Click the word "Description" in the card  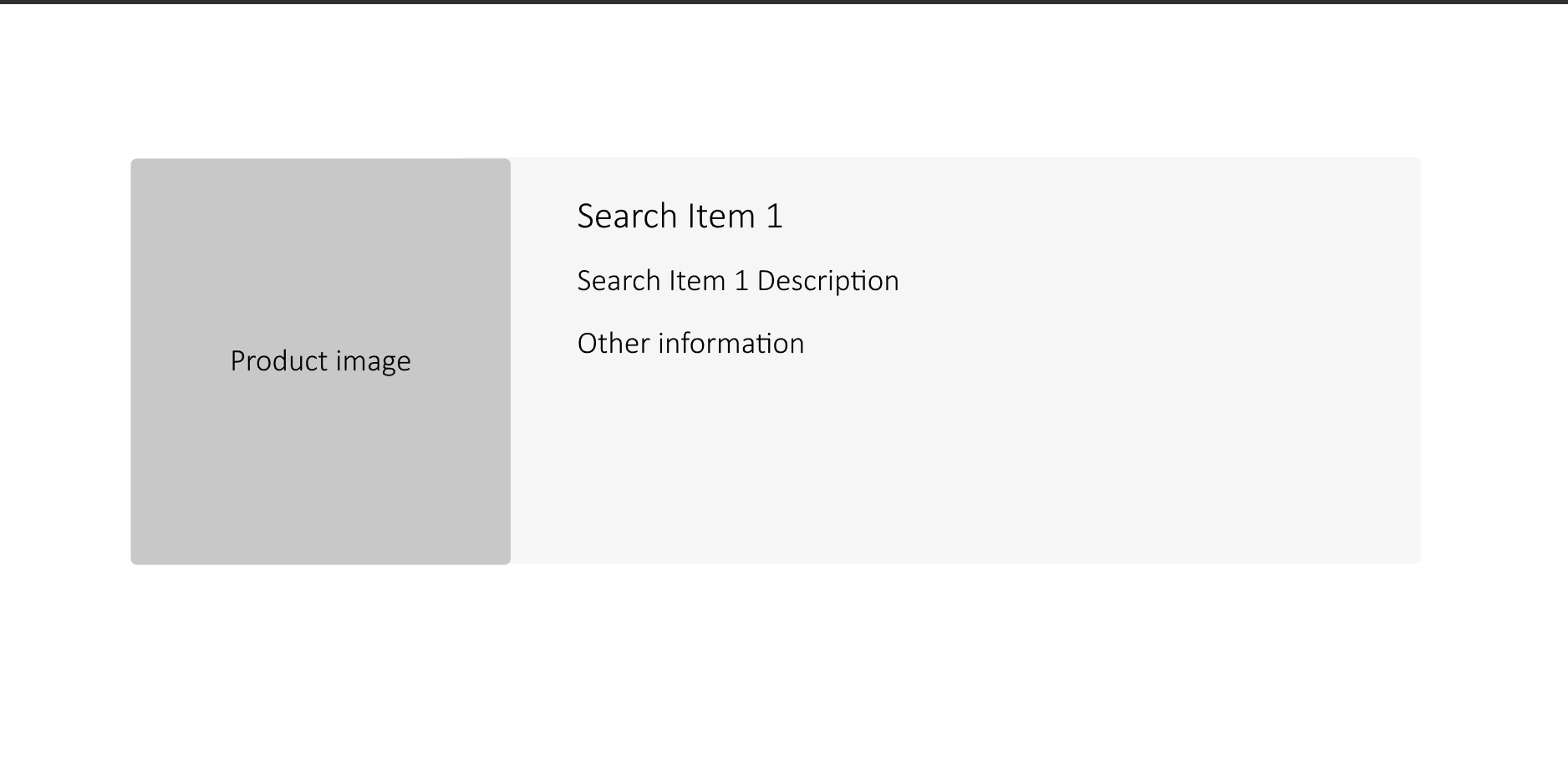point(827,282)
